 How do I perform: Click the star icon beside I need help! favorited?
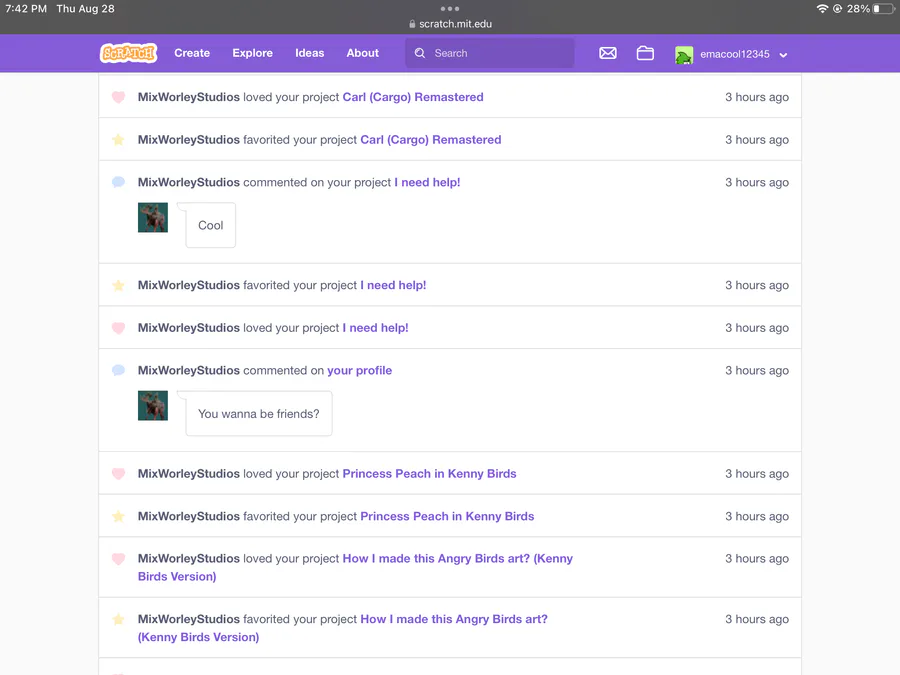[118, 285]
